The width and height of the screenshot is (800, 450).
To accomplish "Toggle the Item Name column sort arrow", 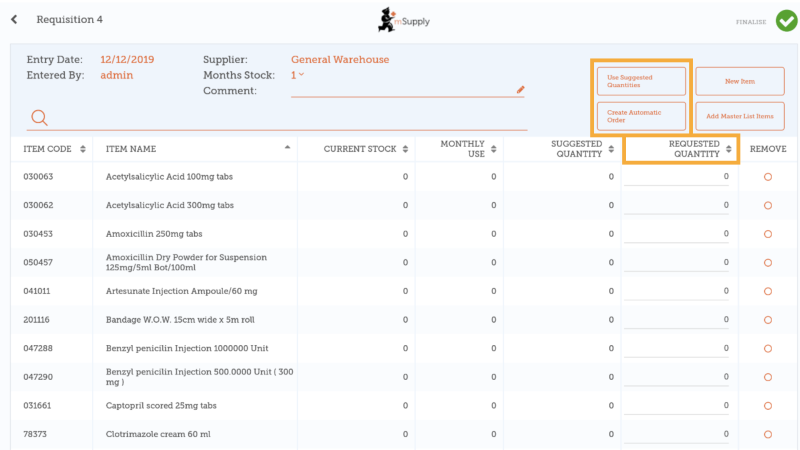I will [x=288, y=148].
